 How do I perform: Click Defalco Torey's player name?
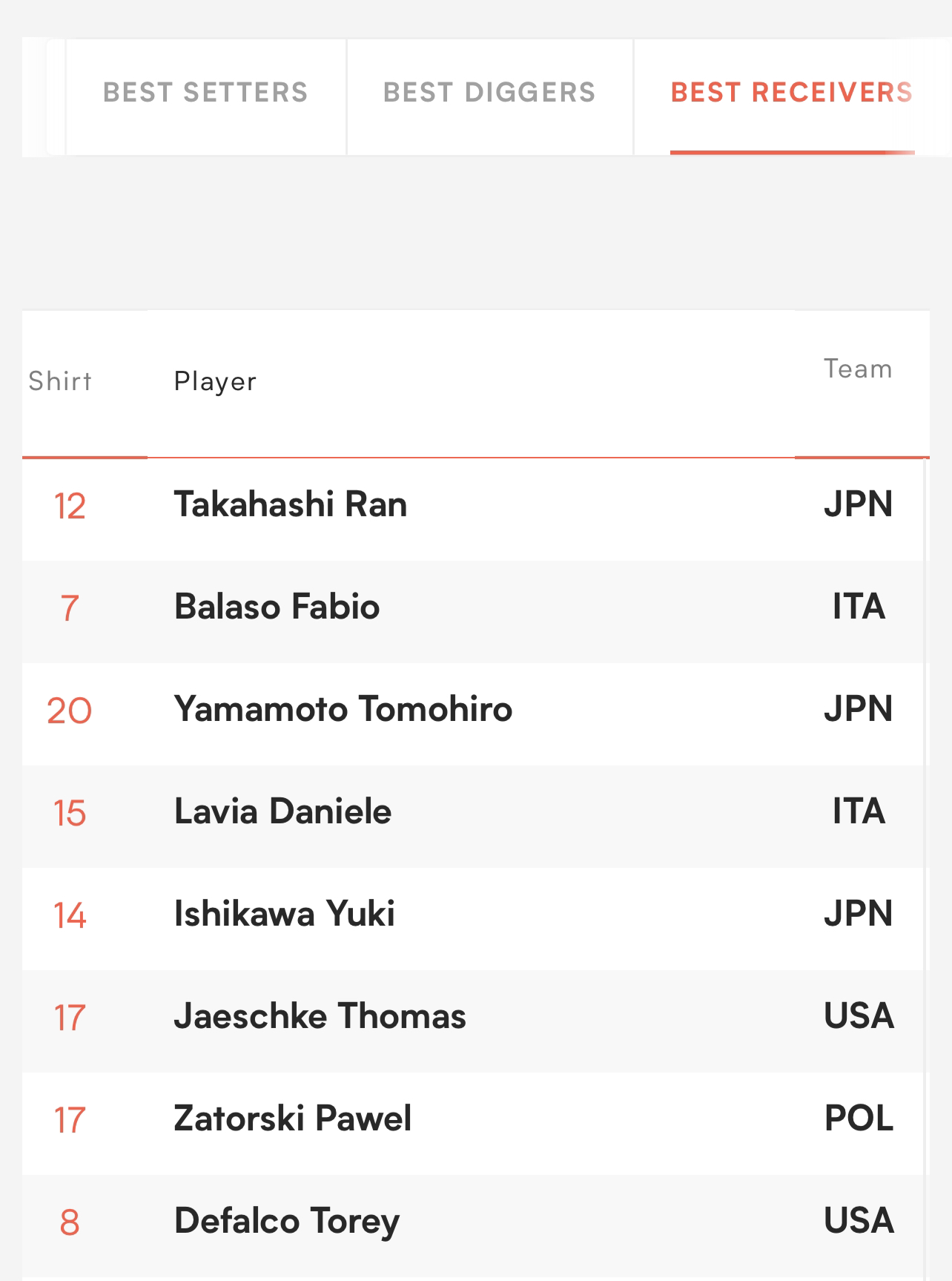[286, 1221]
